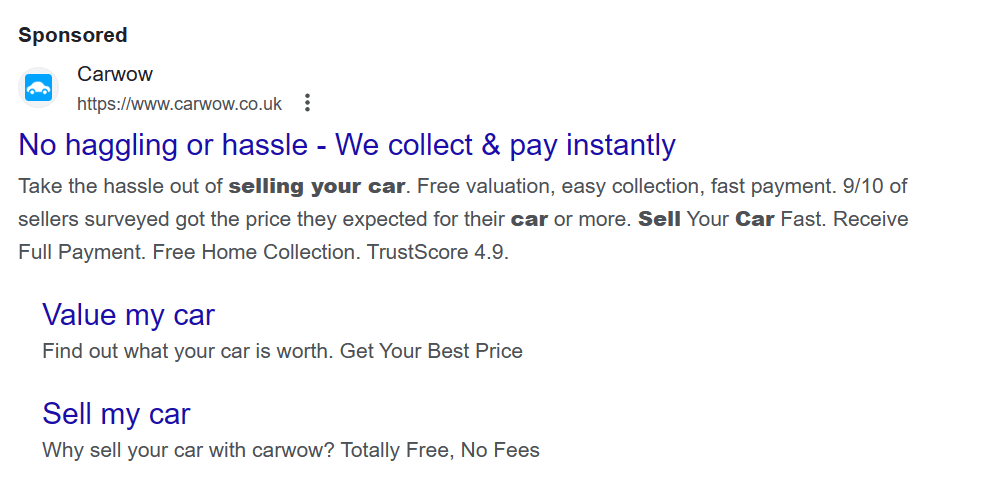Screen dimensions: 982x483
Task: Click the 'Get Your Best Price' text
Action: point(431,351)
